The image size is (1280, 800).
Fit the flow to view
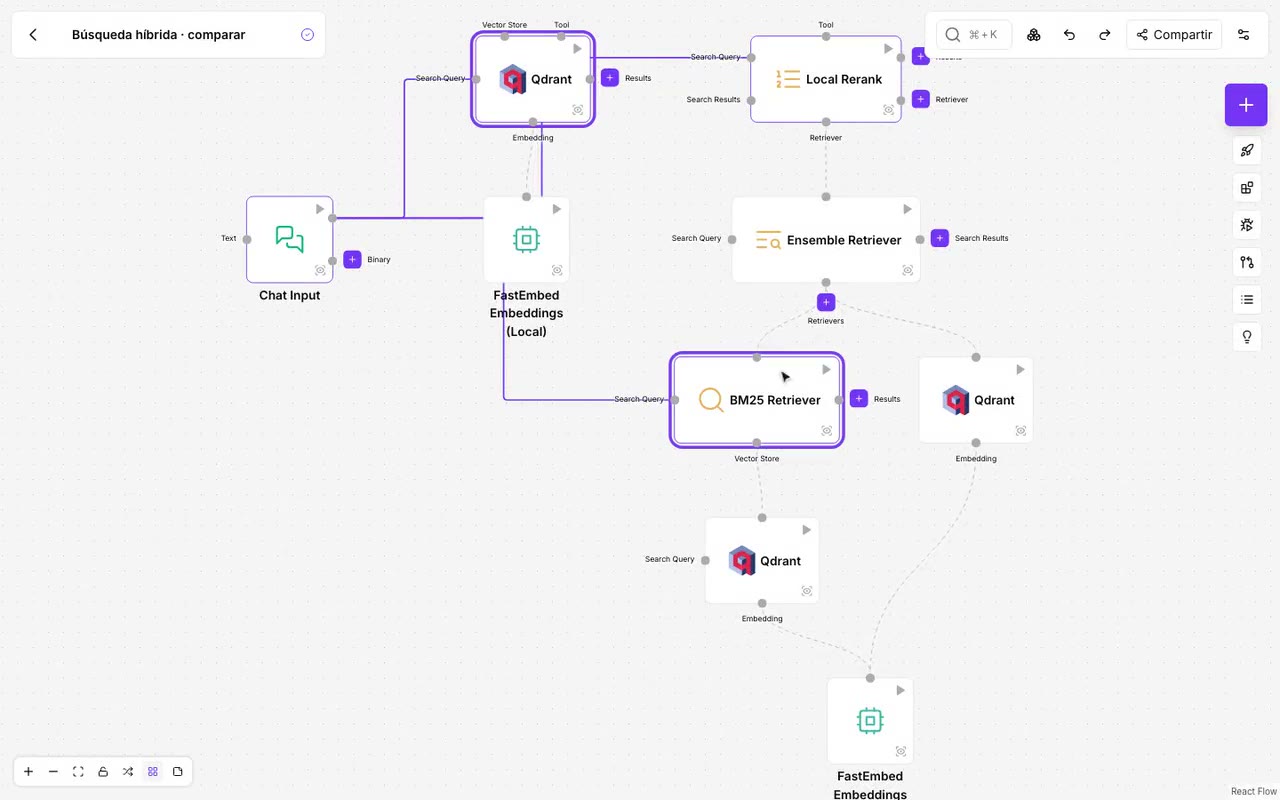coord(78,772)
